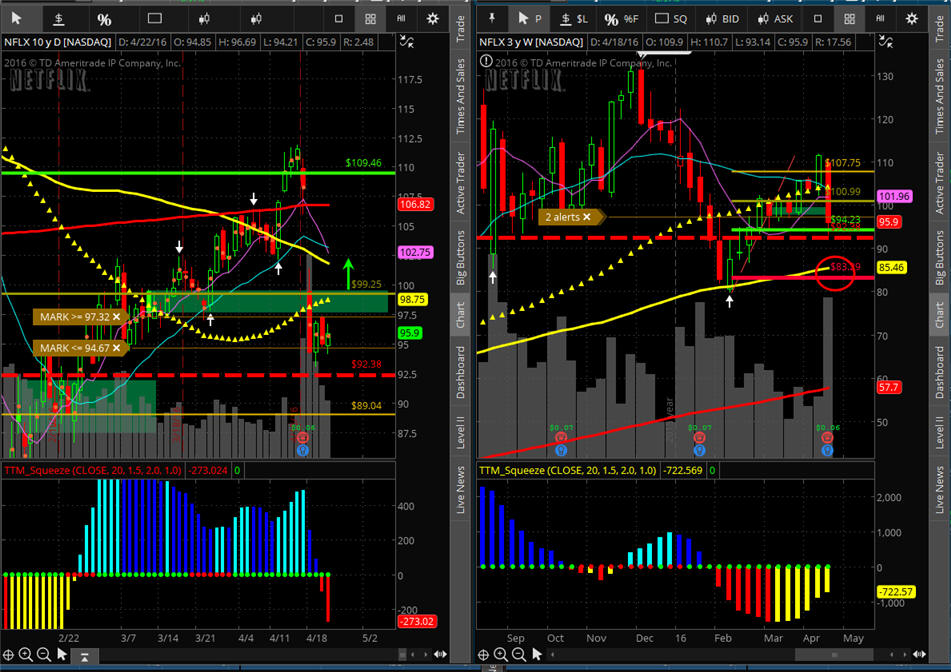Screen dimensions: 951x672
Task: Switch right chart to single-cell layout
Action: click(x=818, y=19)
